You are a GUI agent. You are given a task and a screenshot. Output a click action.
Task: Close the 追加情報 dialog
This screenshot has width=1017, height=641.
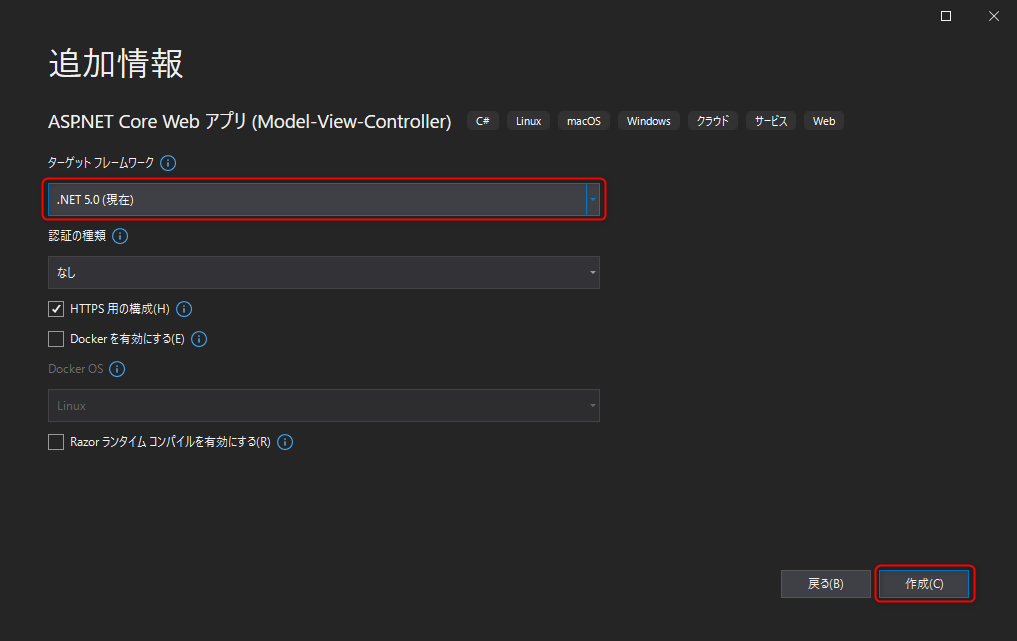click(x=994, y=16)
